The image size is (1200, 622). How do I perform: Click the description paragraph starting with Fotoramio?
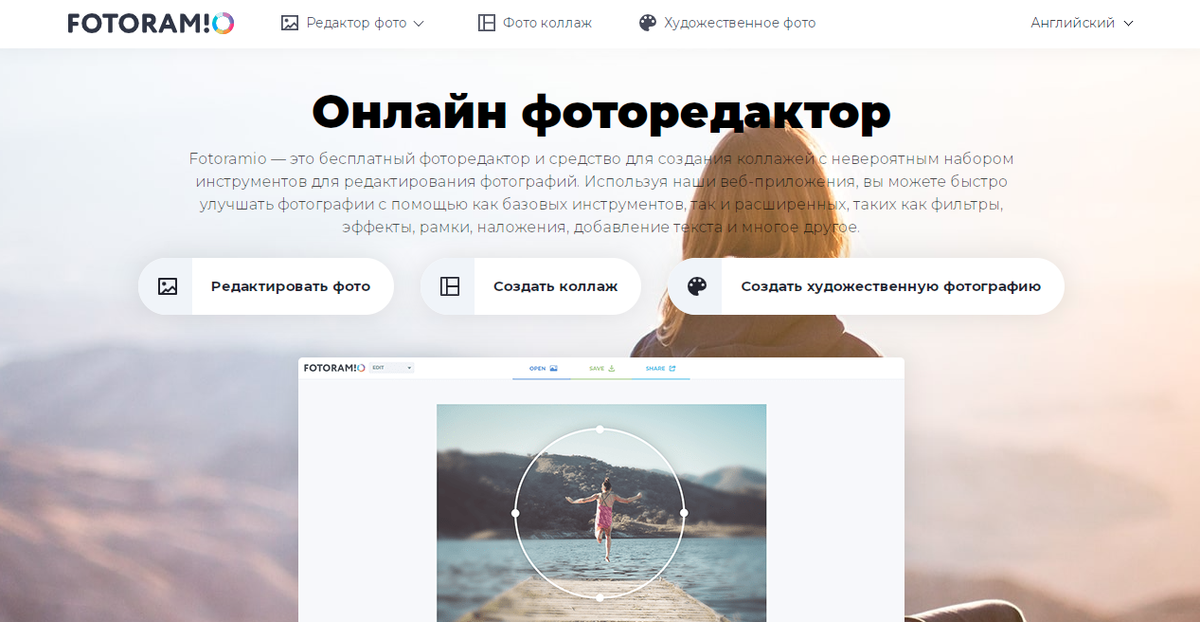[x=600, y=193]
